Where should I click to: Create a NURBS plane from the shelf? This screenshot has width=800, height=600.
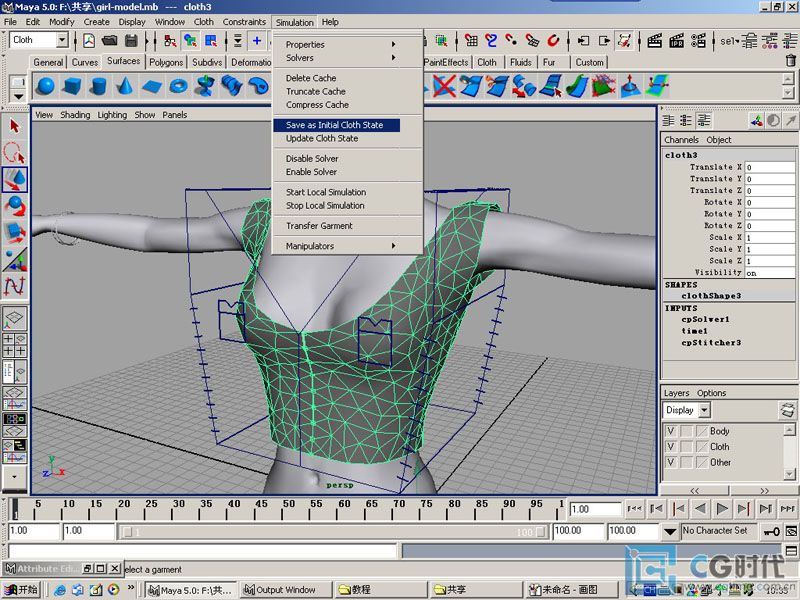[x=152, y=85]
